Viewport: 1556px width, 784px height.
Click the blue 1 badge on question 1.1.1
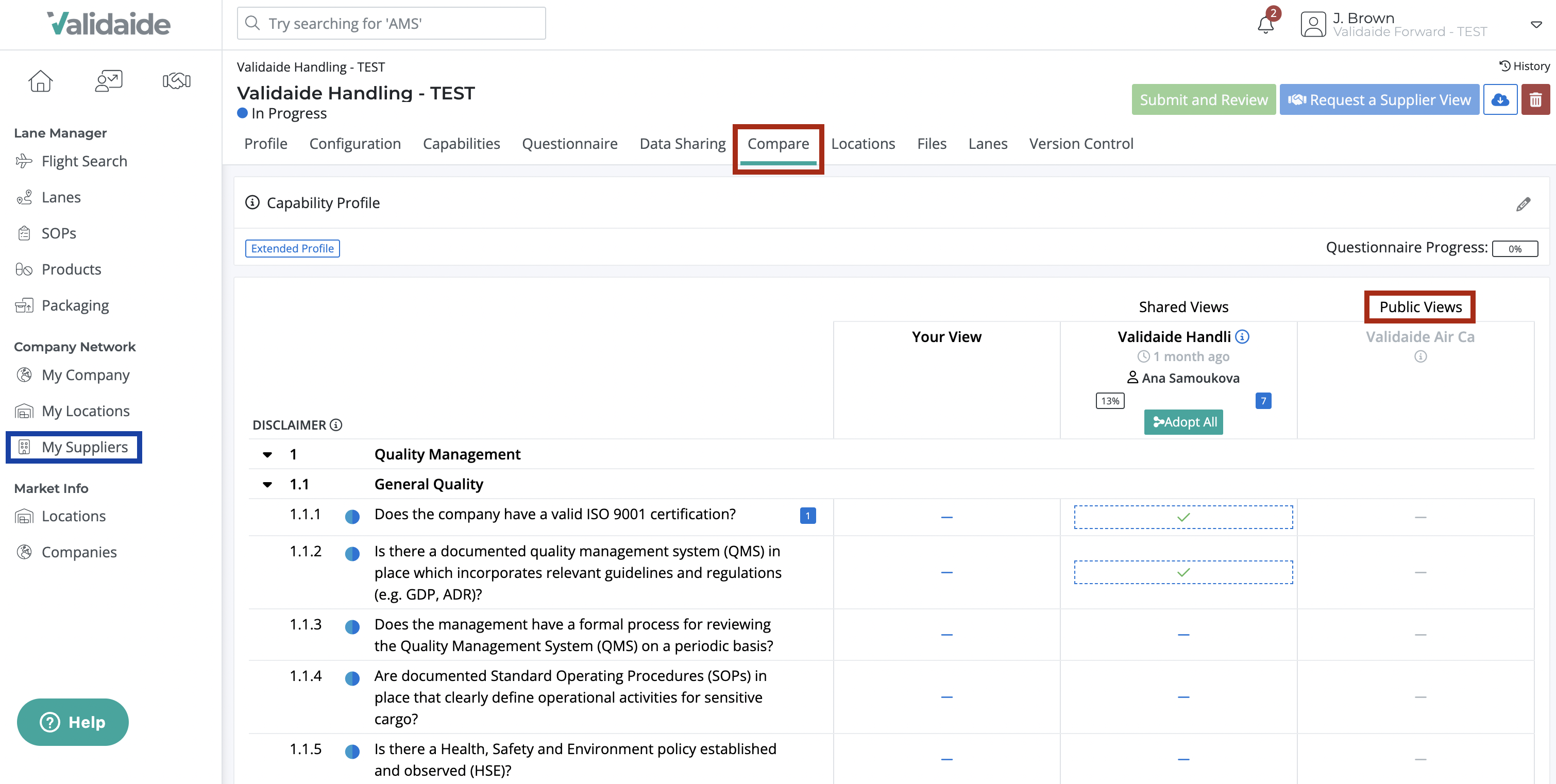[x=807, y=515]
